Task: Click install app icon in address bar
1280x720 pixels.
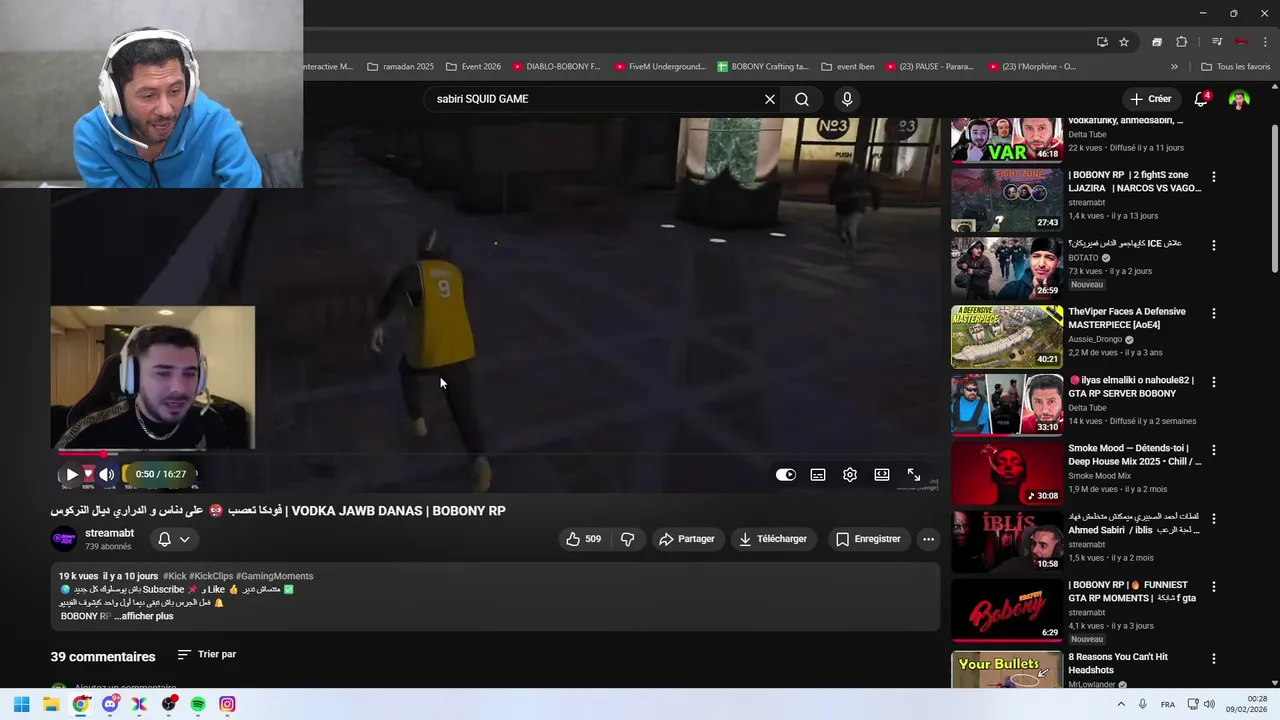Action: point(1102,42)
